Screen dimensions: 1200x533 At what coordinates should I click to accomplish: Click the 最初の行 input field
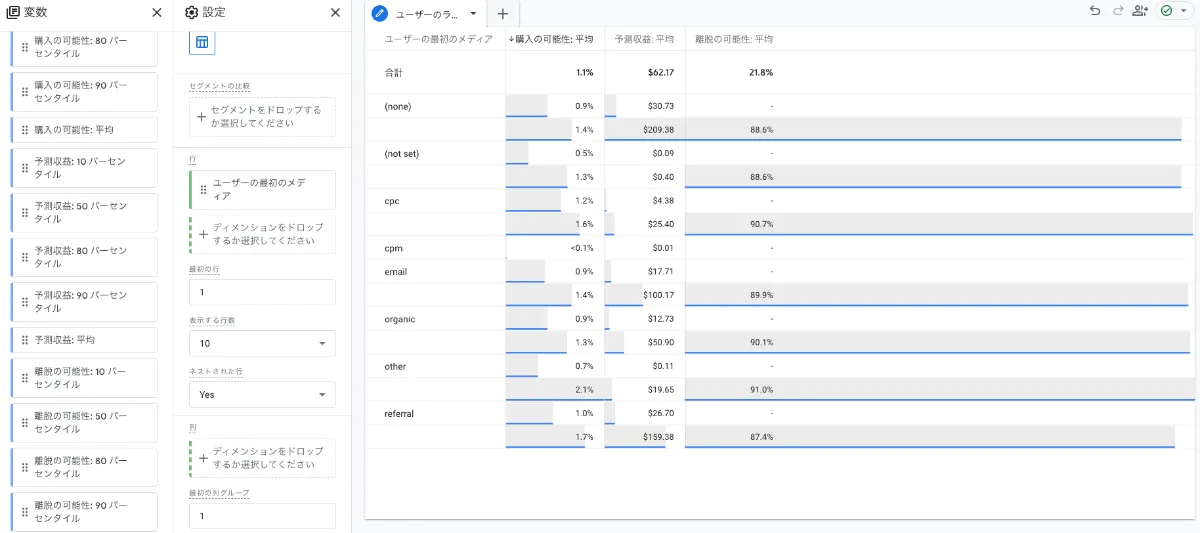tap(262, 292)
